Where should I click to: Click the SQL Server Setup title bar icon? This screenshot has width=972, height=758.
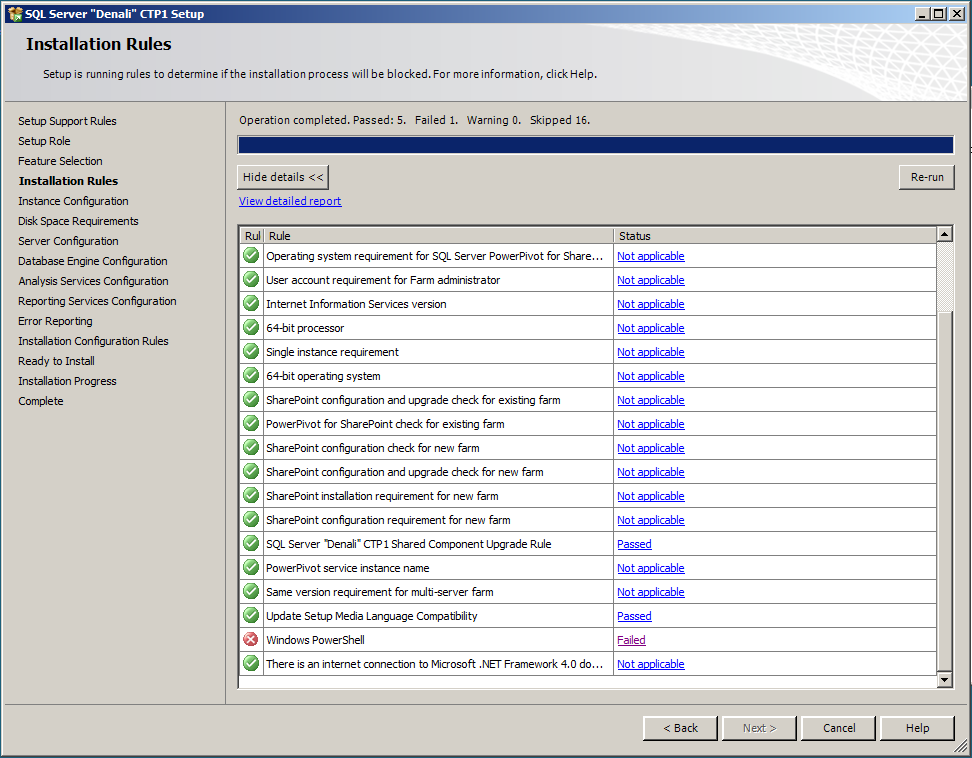point(13,13)
